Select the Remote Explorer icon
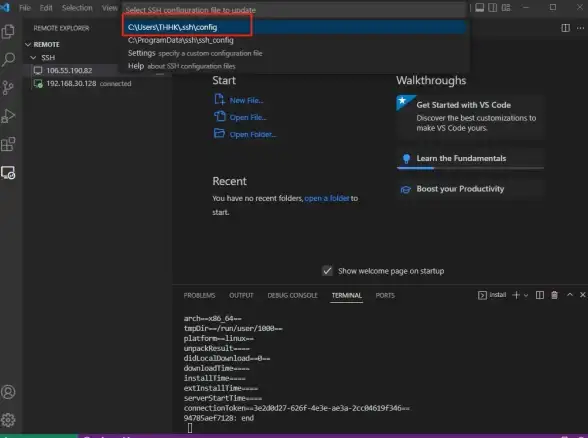Viewport: 588px width, 438px height. coord(8,172)
